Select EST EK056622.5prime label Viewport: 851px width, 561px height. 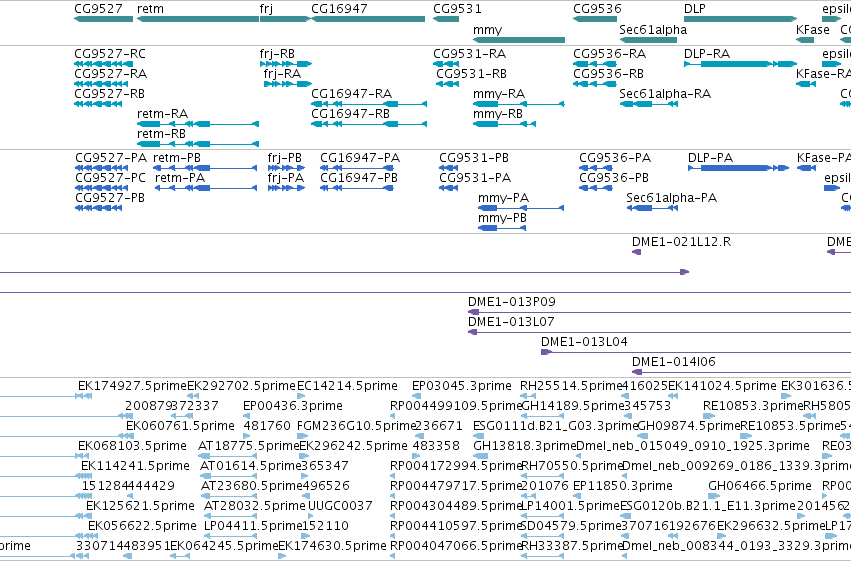coord(142,527)
